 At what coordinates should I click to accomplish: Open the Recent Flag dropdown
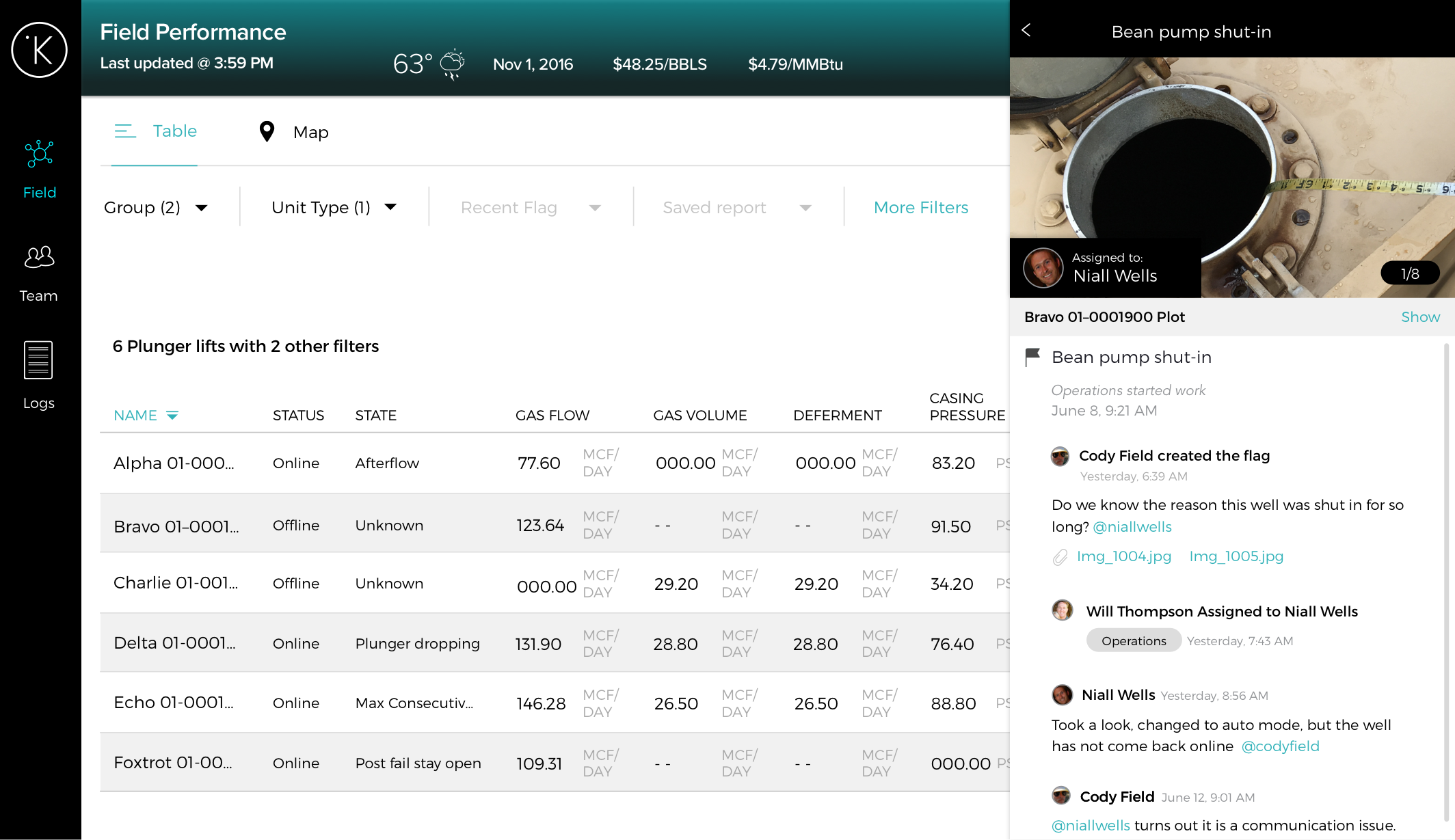531,207
